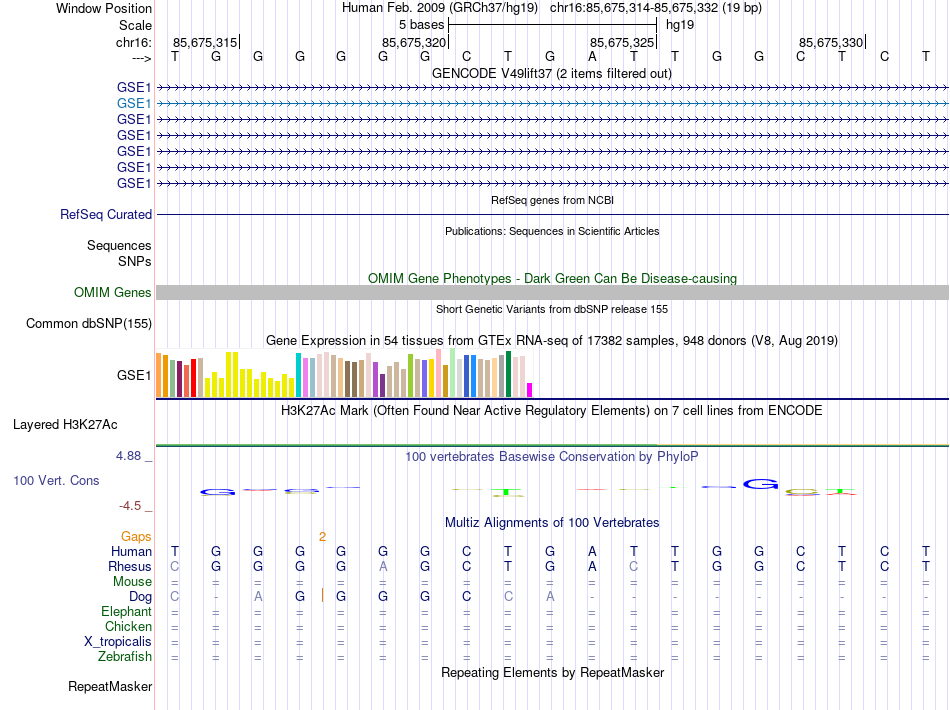Open the RefSeq Curated track label
Screen dimensions: 950x710
point(106,214)
